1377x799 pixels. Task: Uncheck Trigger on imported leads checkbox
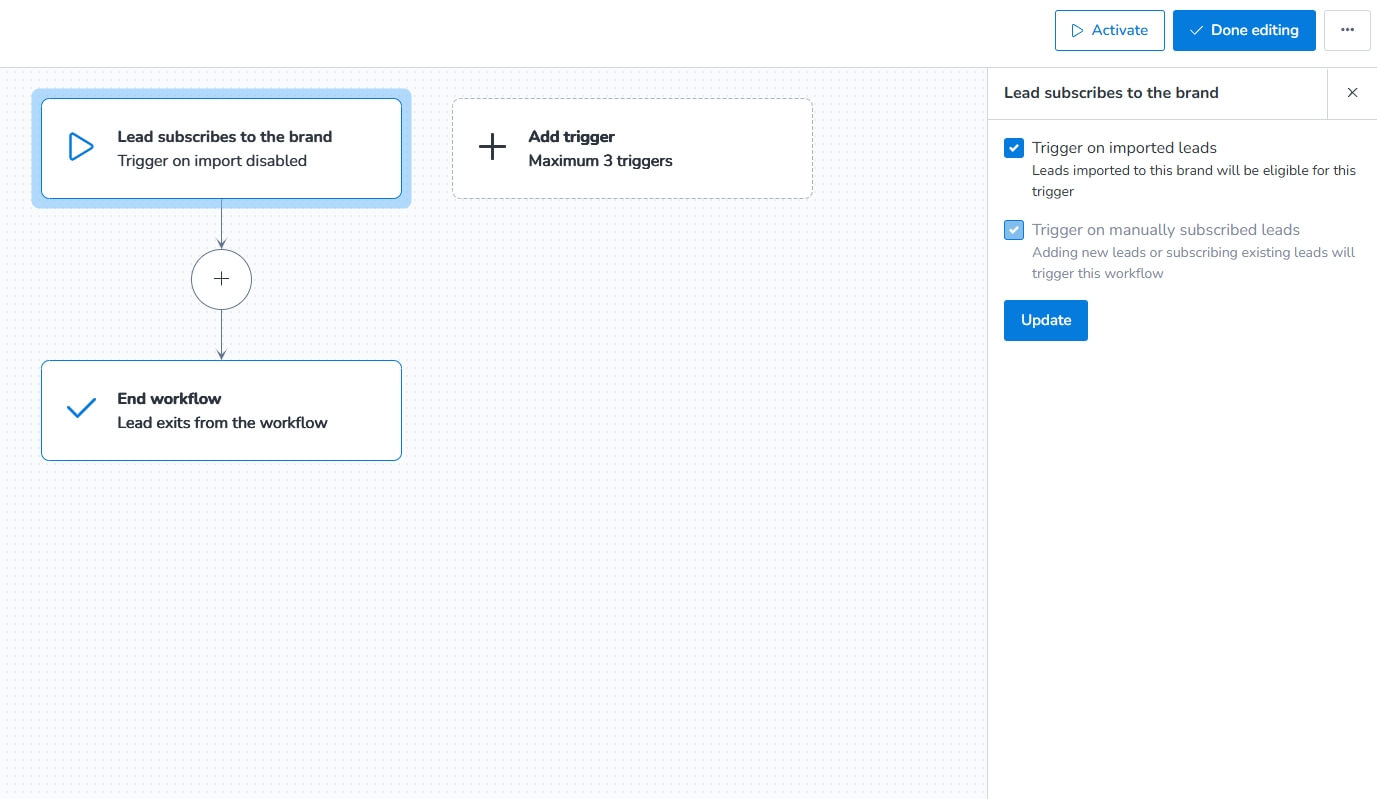coord(1014,148)
